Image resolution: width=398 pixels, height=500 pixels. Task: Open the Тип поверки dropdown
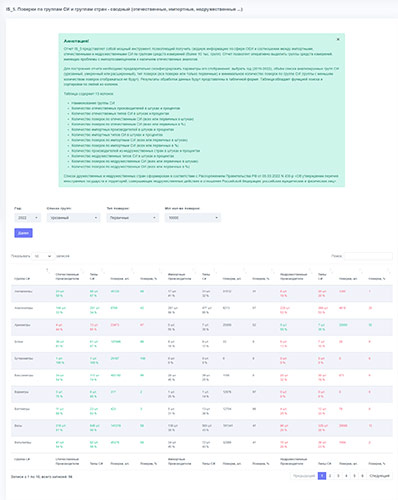coord(133,218)
